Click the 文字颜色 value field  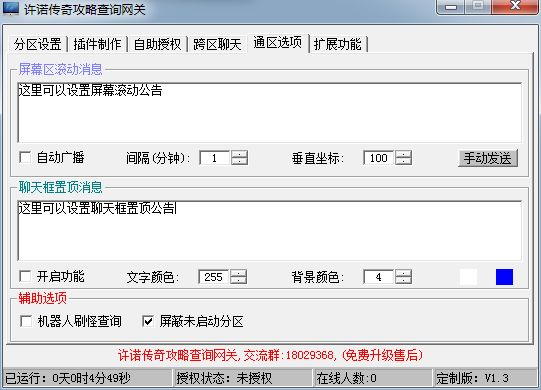click(214, 277)
